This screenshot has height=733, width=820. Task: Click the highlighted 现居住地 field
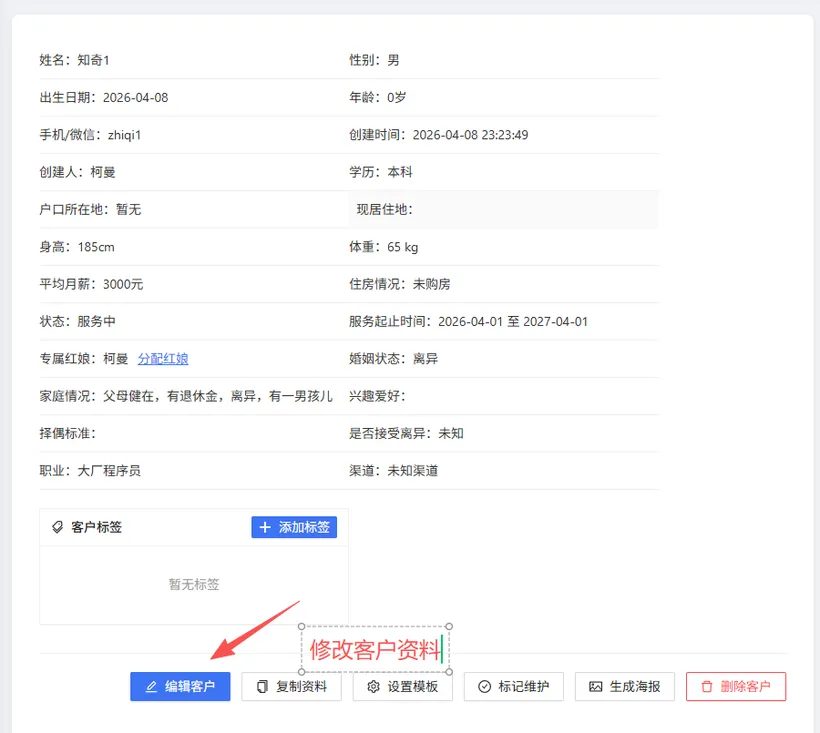(503, 210)
